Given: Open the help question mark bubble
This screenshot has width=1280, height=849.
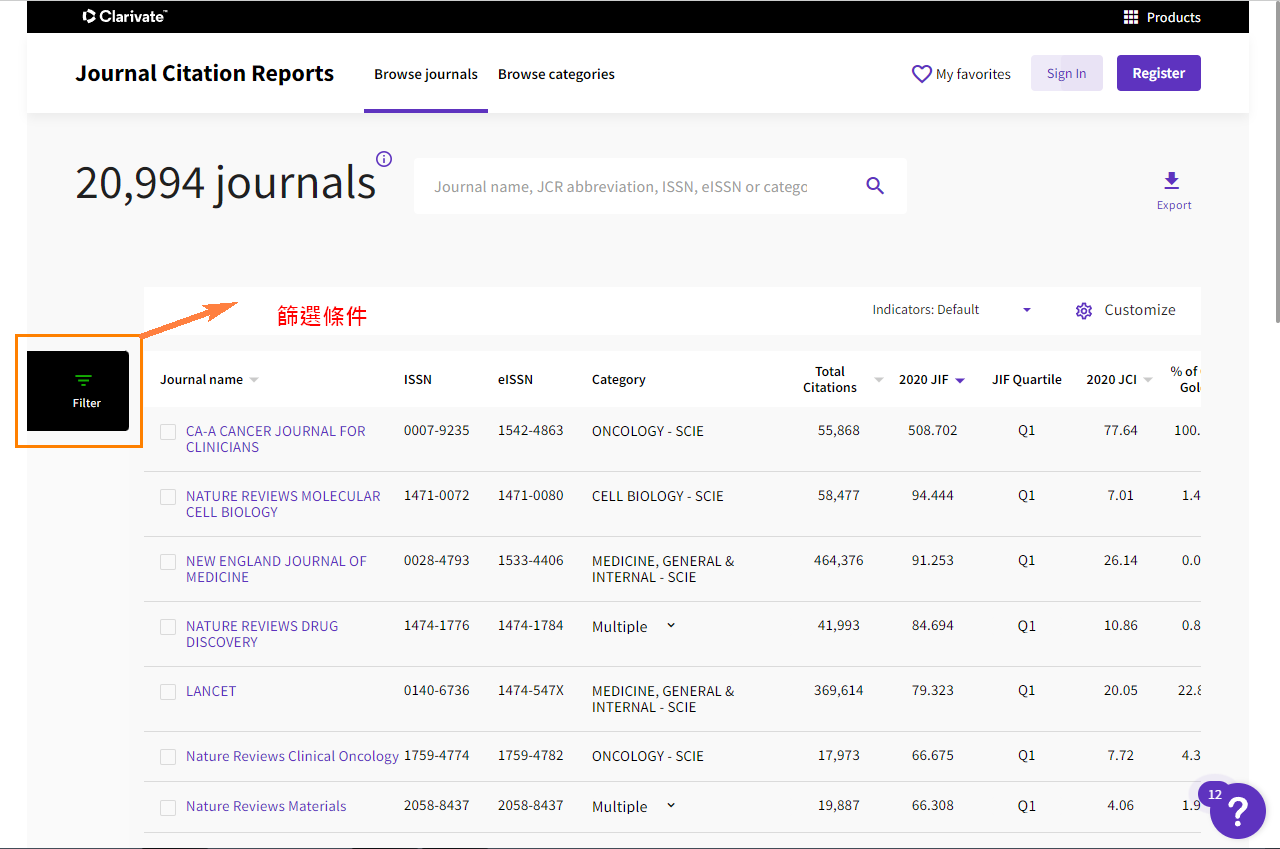Looking at the screenshot, I should 1238,810.
